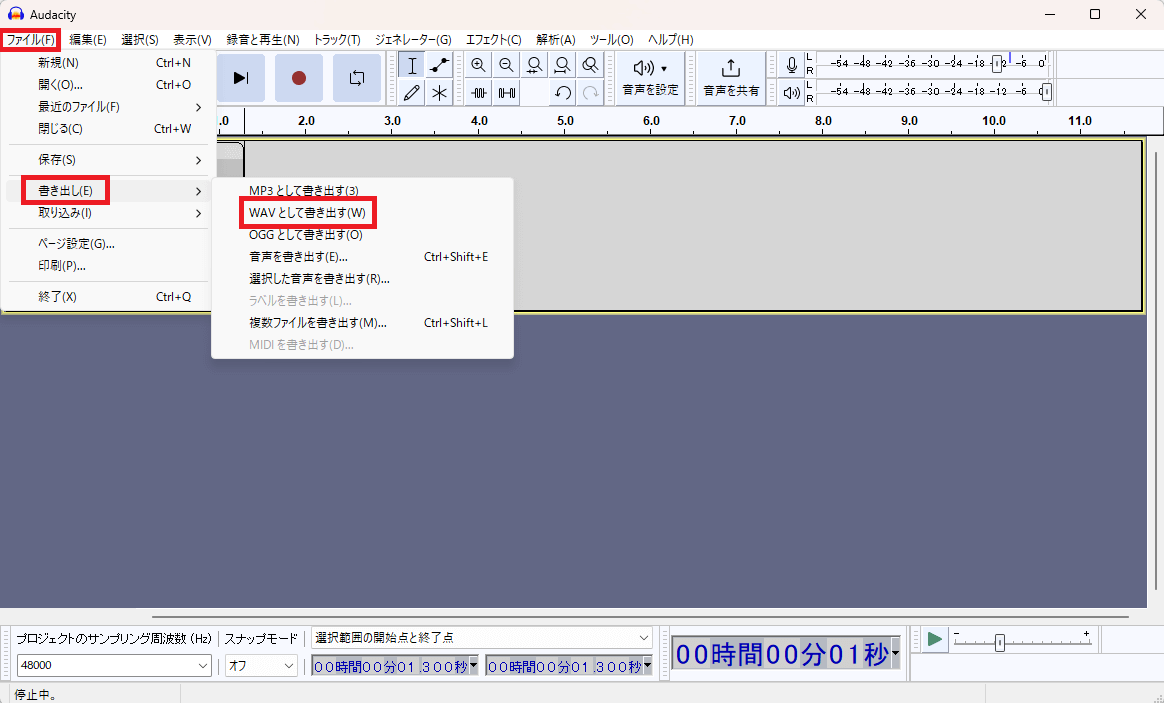This screenshot has height=703, width=1164.
Task: Toggle the Loop playback button
Action: point(357,78)
